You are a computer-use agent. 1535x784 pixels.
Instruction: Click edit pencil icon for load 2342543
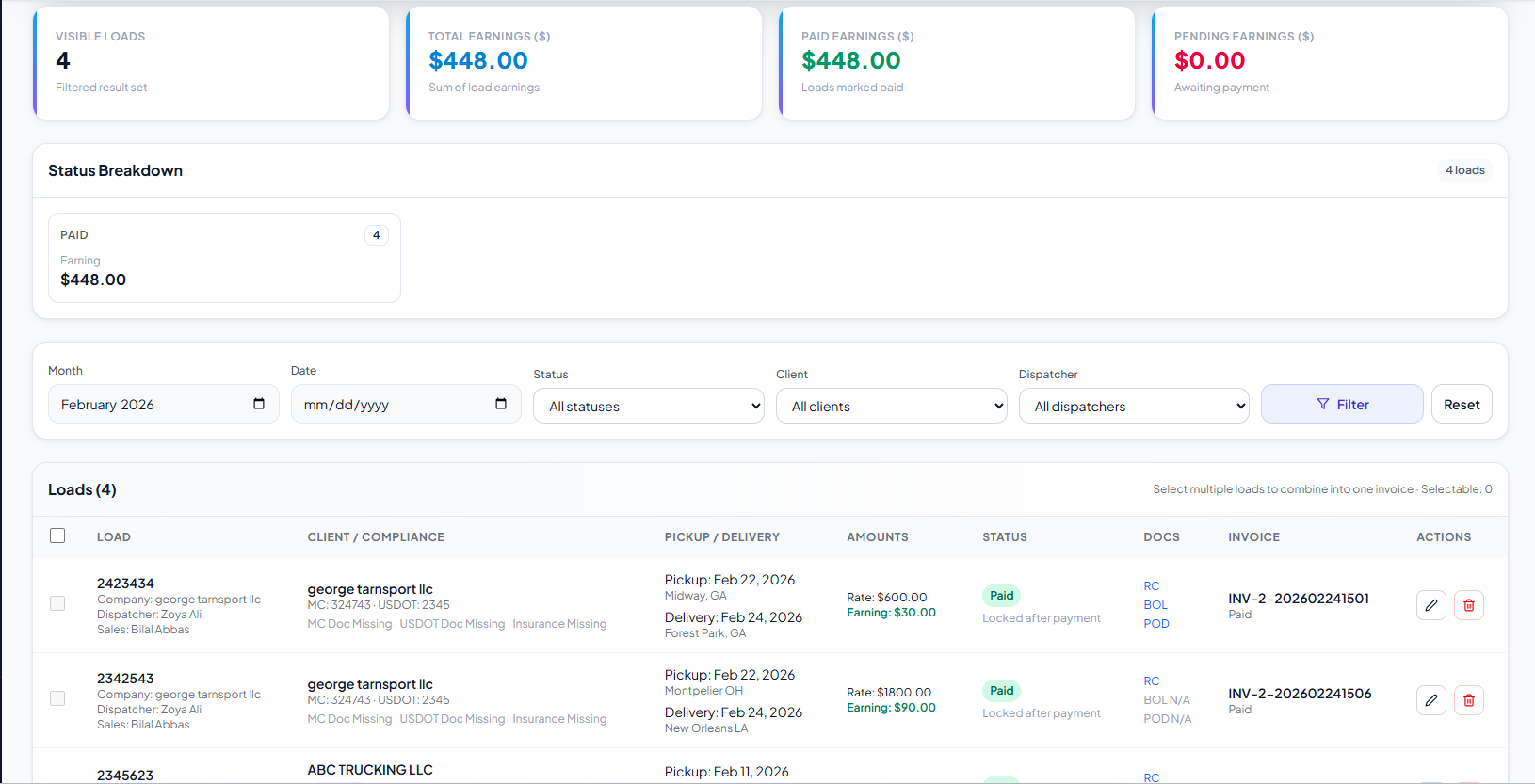coord(1430,700)
